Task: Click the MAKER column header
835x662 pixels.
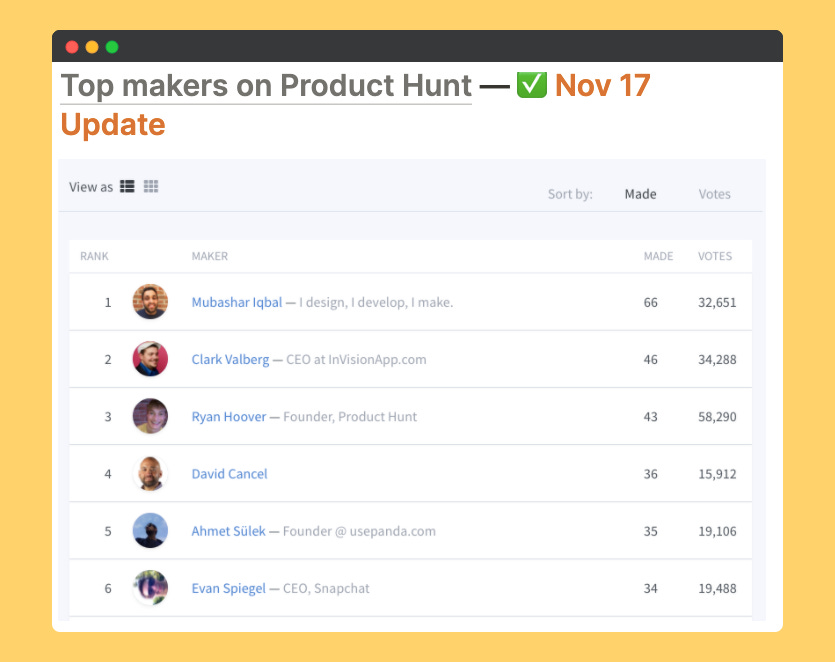Action: pos(210,256)
